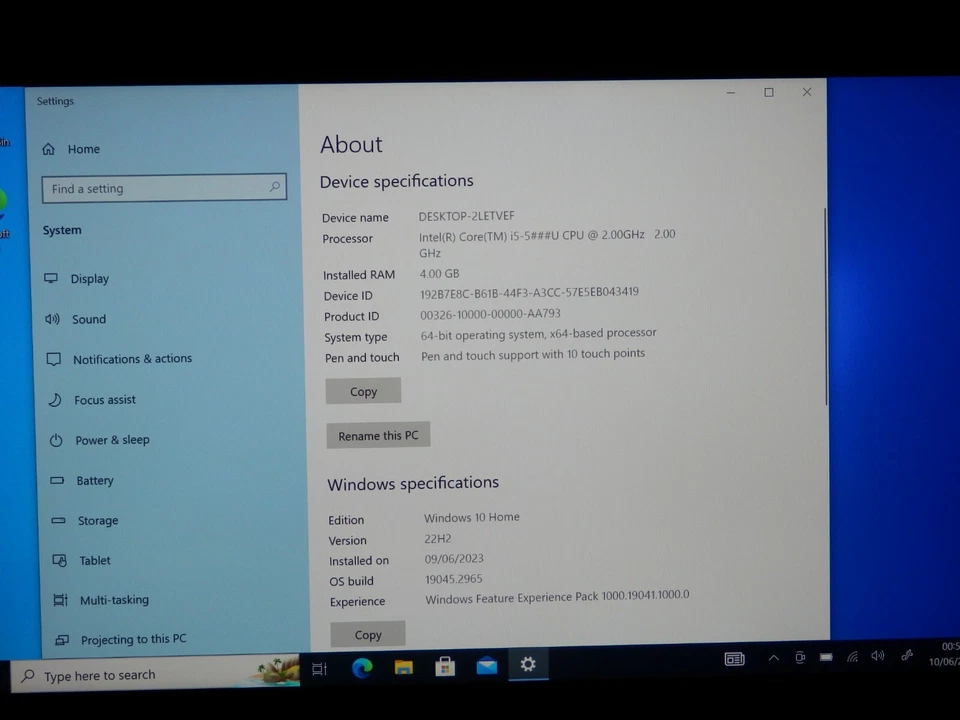Select the System section heading
960x720 pixels.
[x=61, y=229]
